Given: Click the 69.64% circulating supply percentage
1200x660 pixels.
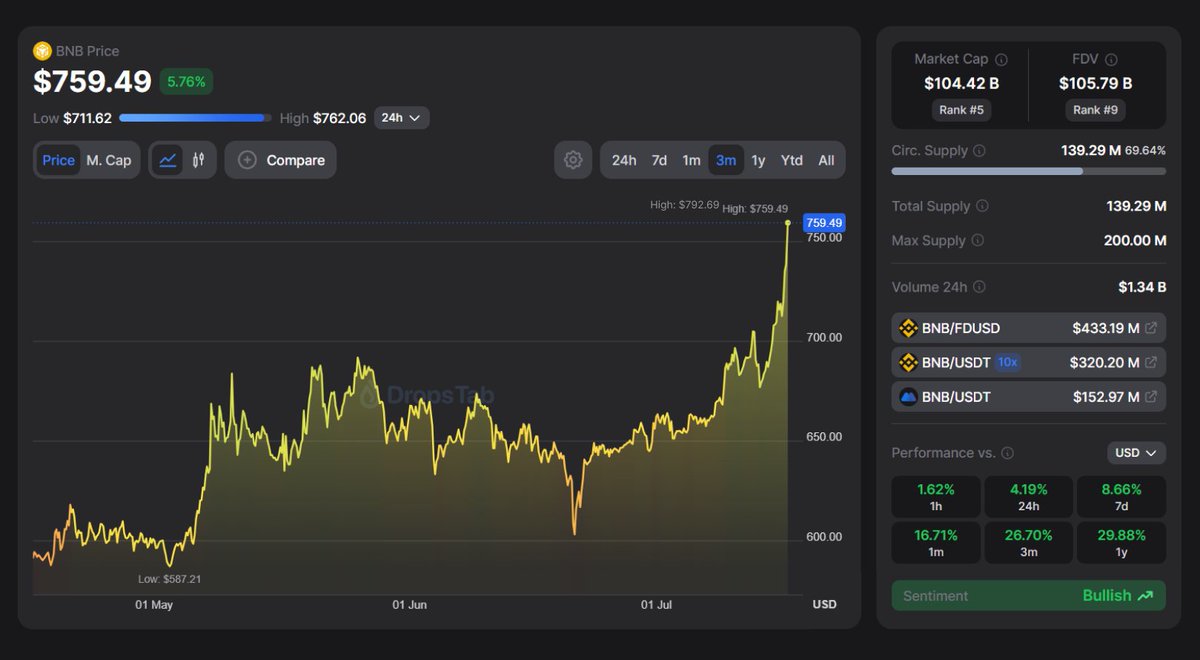Looking at the screenshot, I should [1145, 151].
